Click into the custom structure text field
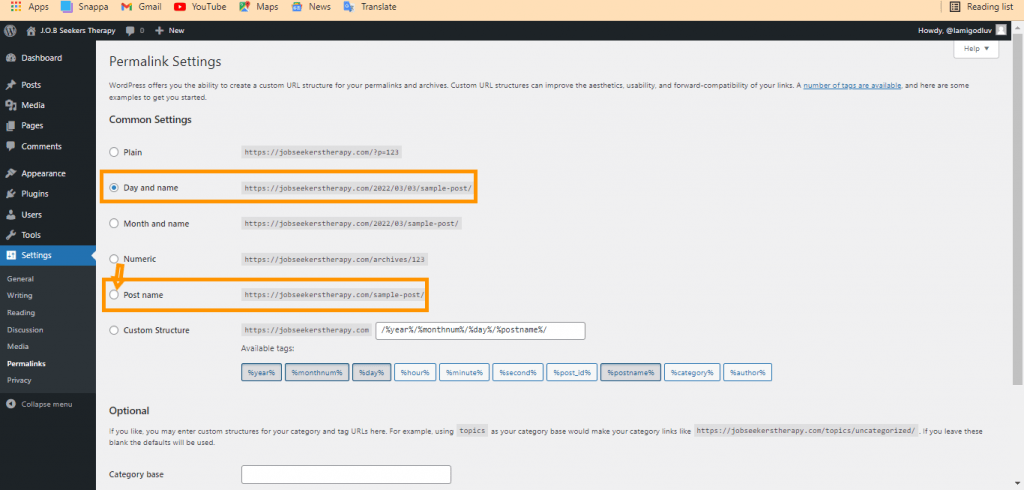Viewport: 1024px width, 490px height. tap(480, 331)
